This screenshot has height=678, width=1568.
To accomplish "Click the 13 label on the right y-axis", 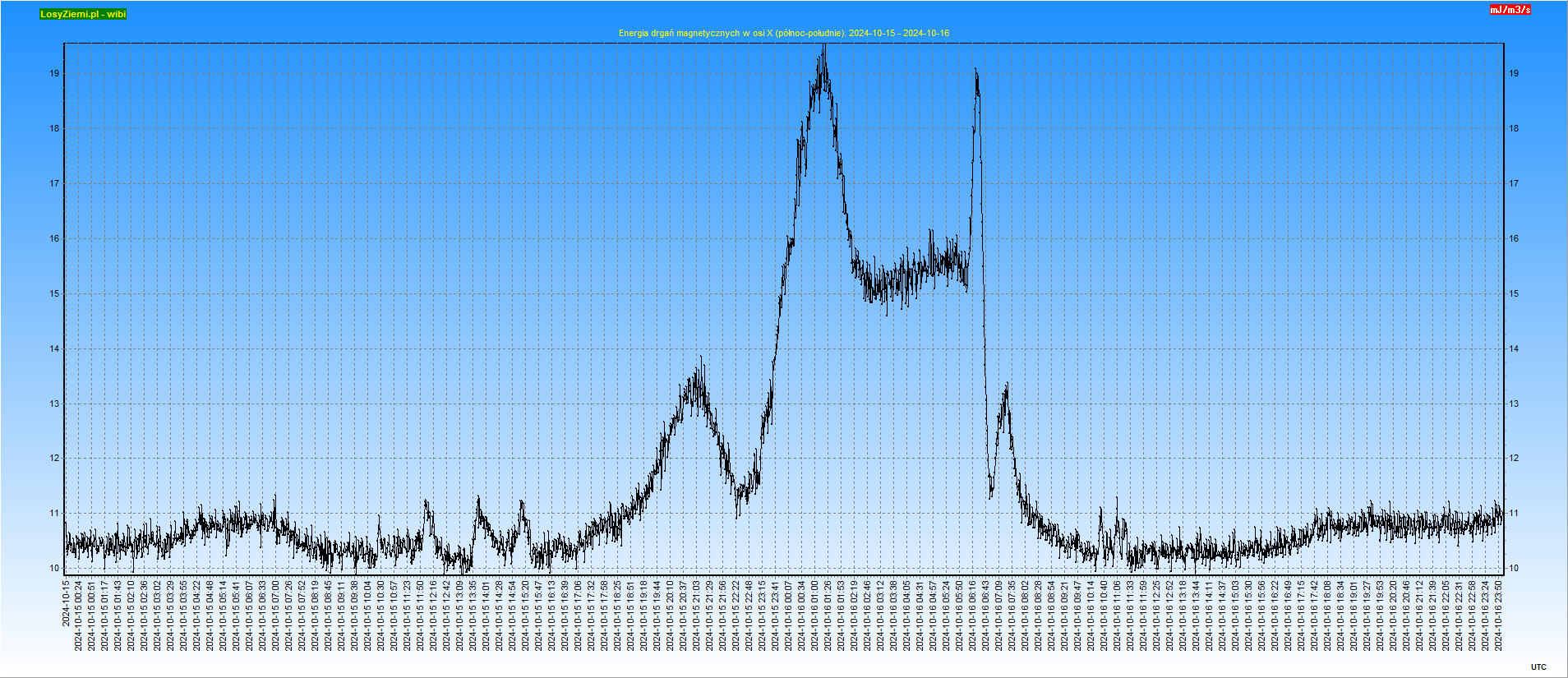I will coord(1514,404).
